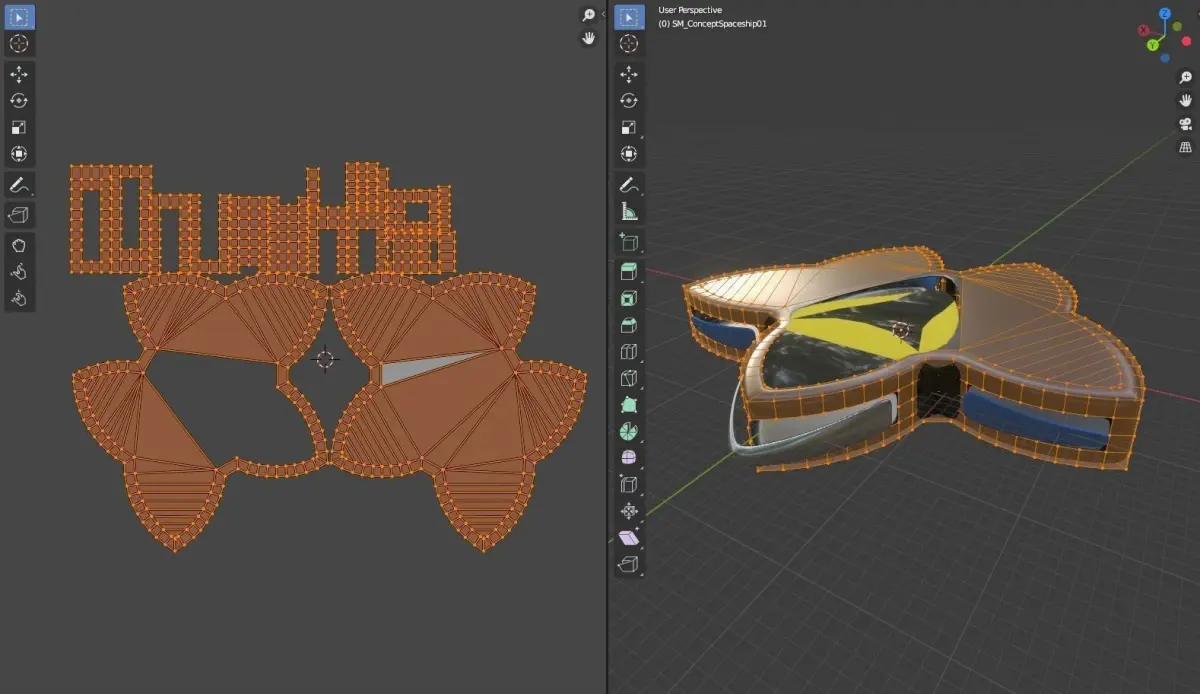The image size is (1200, 694).
Task: Click the pan hand in 3D viewport
Action: coord(1185,100)
